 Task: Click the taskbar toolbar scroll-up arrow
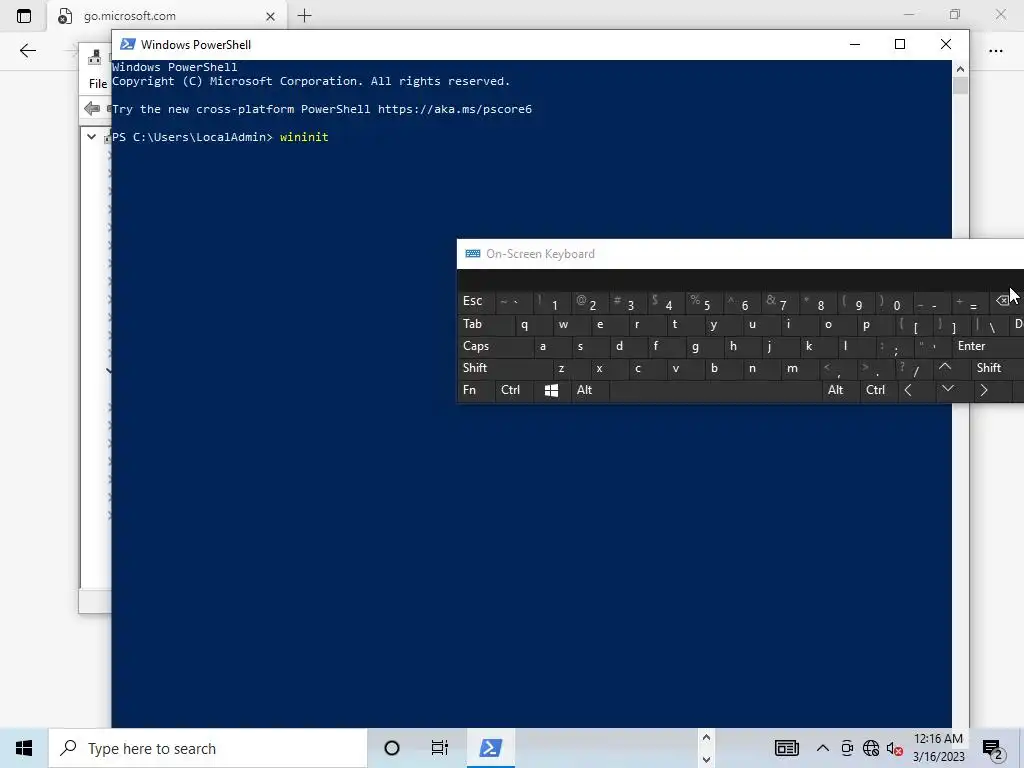pyautogui.click(x=706, y=738)
